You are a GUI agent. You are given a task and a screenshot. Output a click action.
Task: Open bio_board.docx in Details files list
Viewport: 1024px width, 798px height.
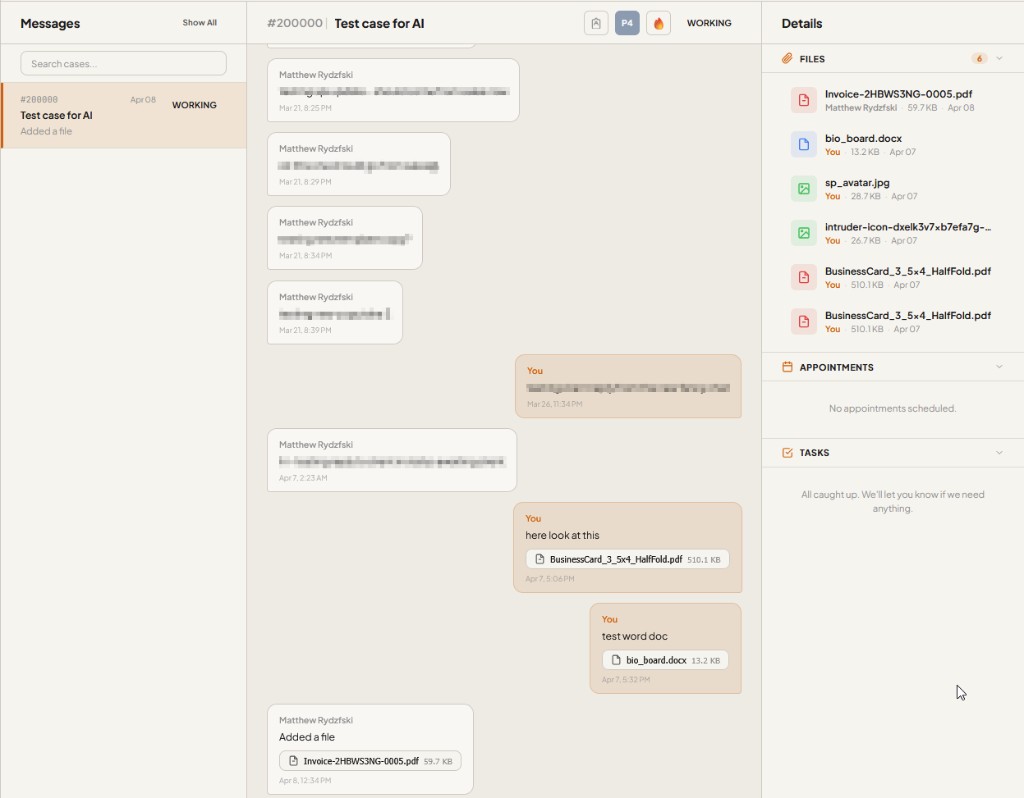coord(863,138)
